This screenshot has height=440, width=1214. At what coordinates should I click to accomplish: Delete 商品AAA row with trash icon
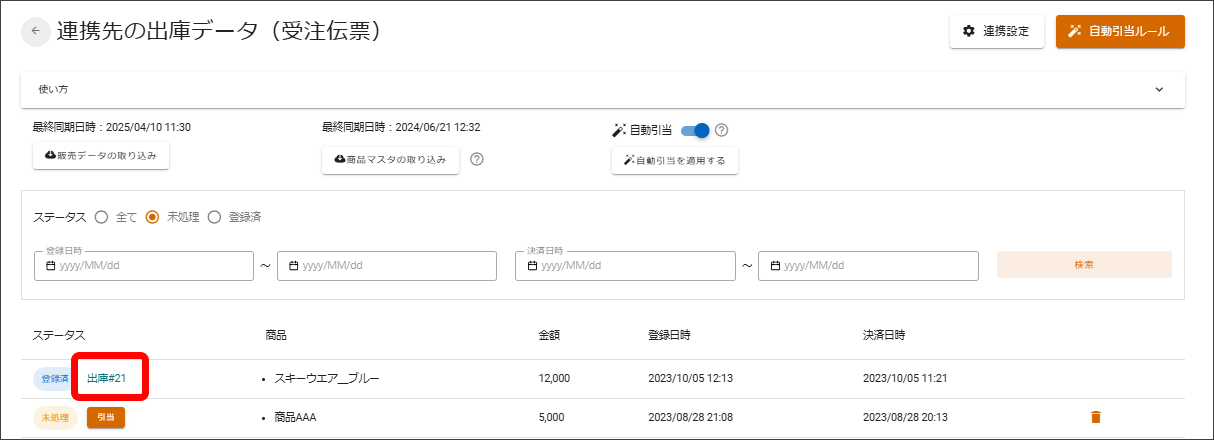(1095, 417)
